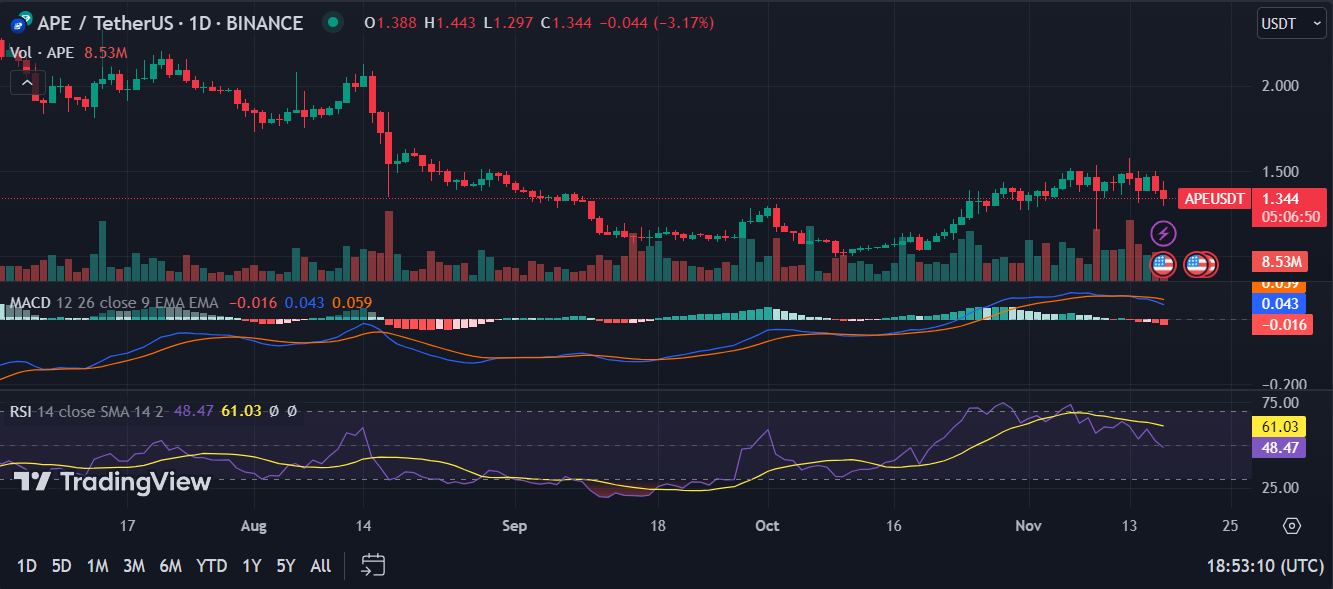Click the Nov date on time axis

pos(1028,526)
